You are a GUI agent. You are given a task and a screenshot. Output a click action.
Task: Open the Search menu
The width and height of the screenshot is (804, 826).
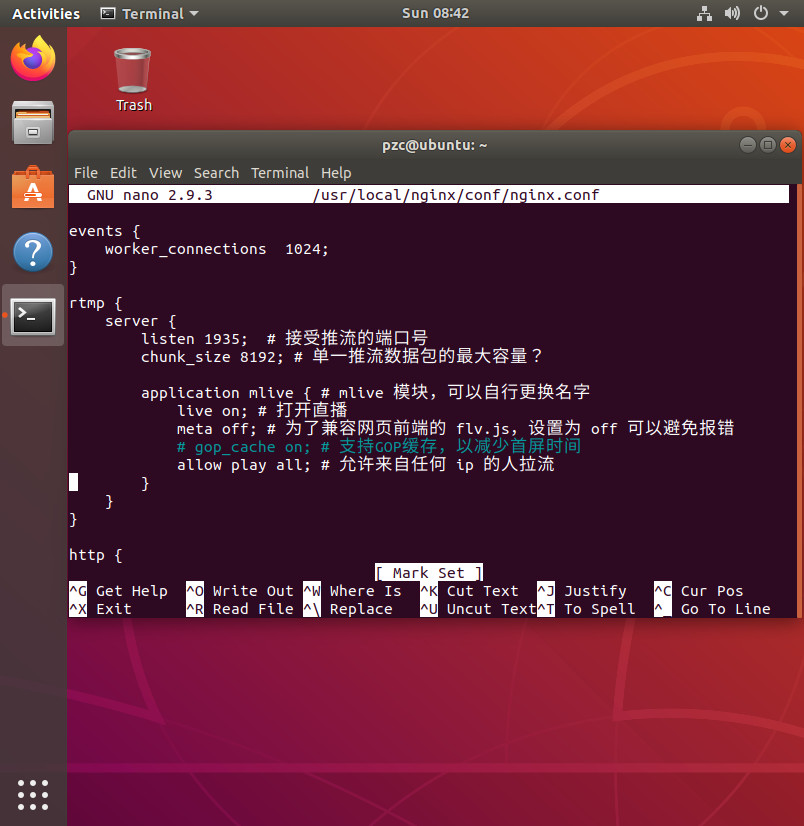(x=216, y=173)
